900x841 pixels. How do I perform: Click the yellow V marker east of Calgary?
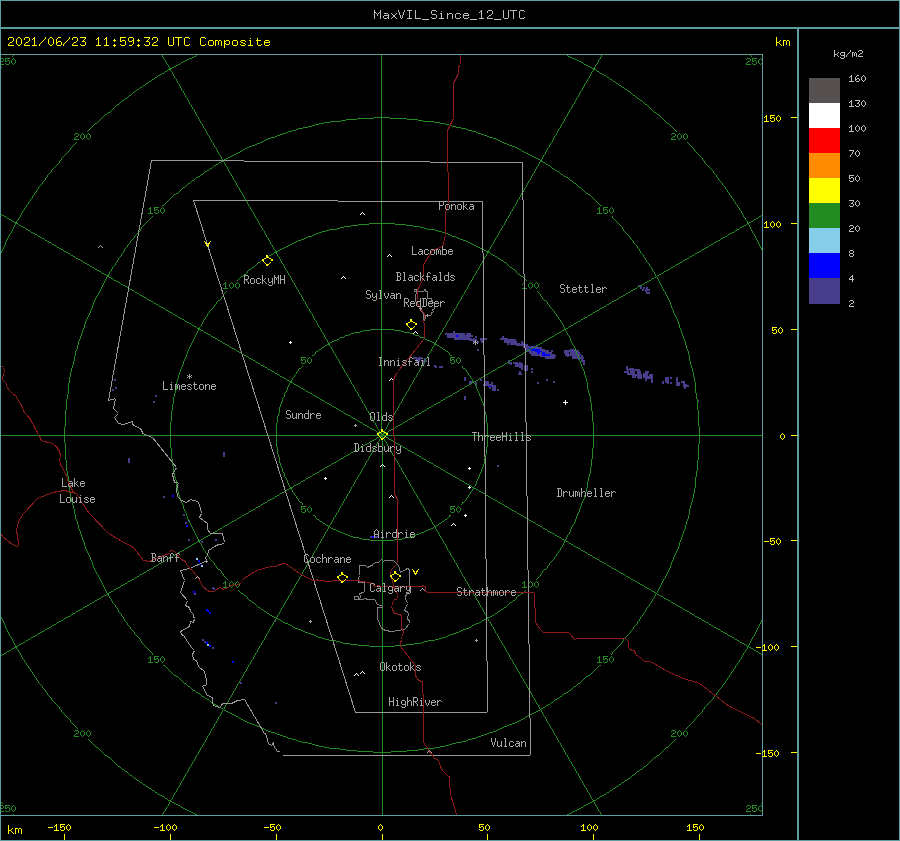416,572
